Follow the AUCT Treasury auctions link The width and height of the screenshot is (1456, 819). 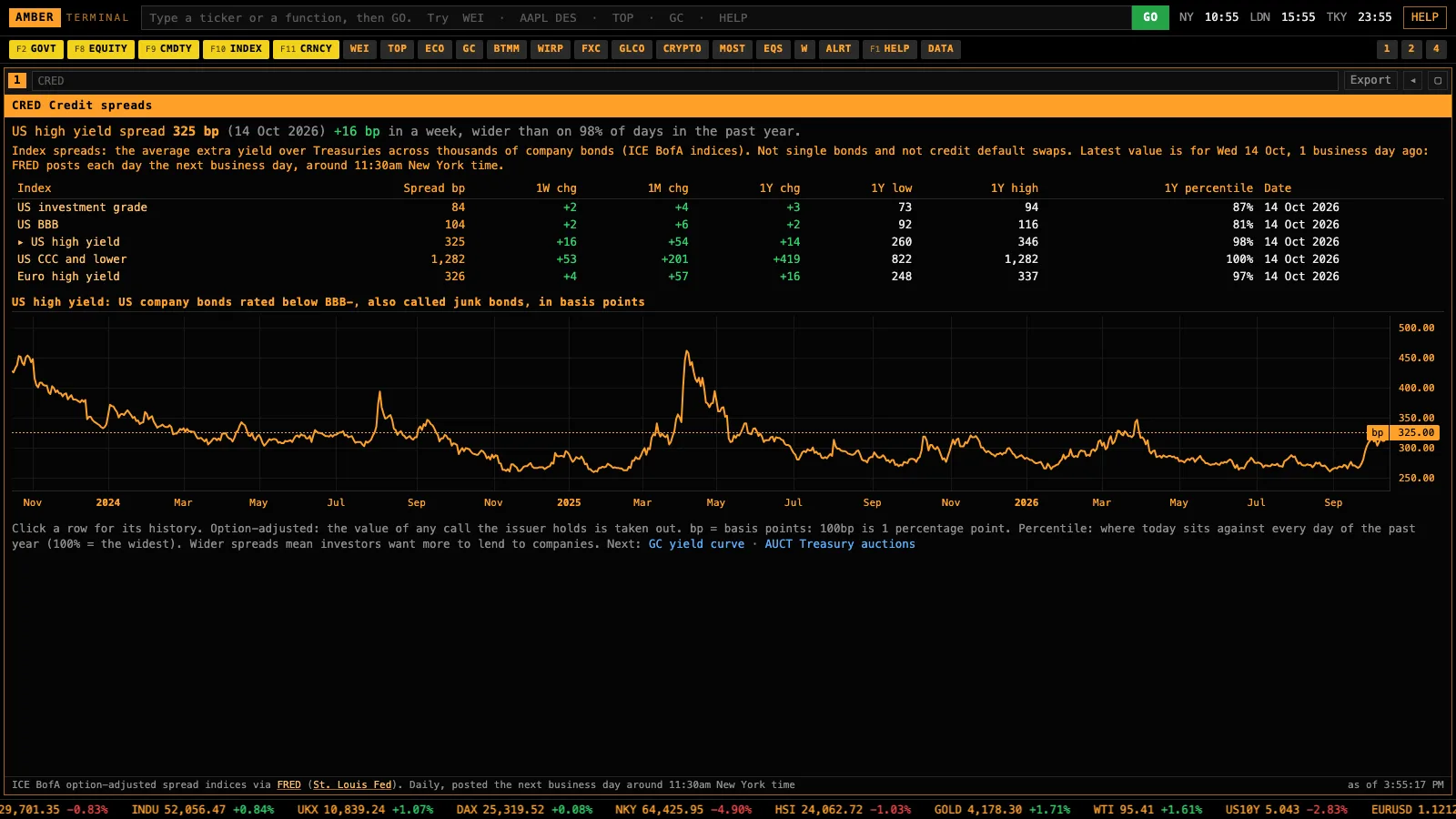tap(840, 544)
